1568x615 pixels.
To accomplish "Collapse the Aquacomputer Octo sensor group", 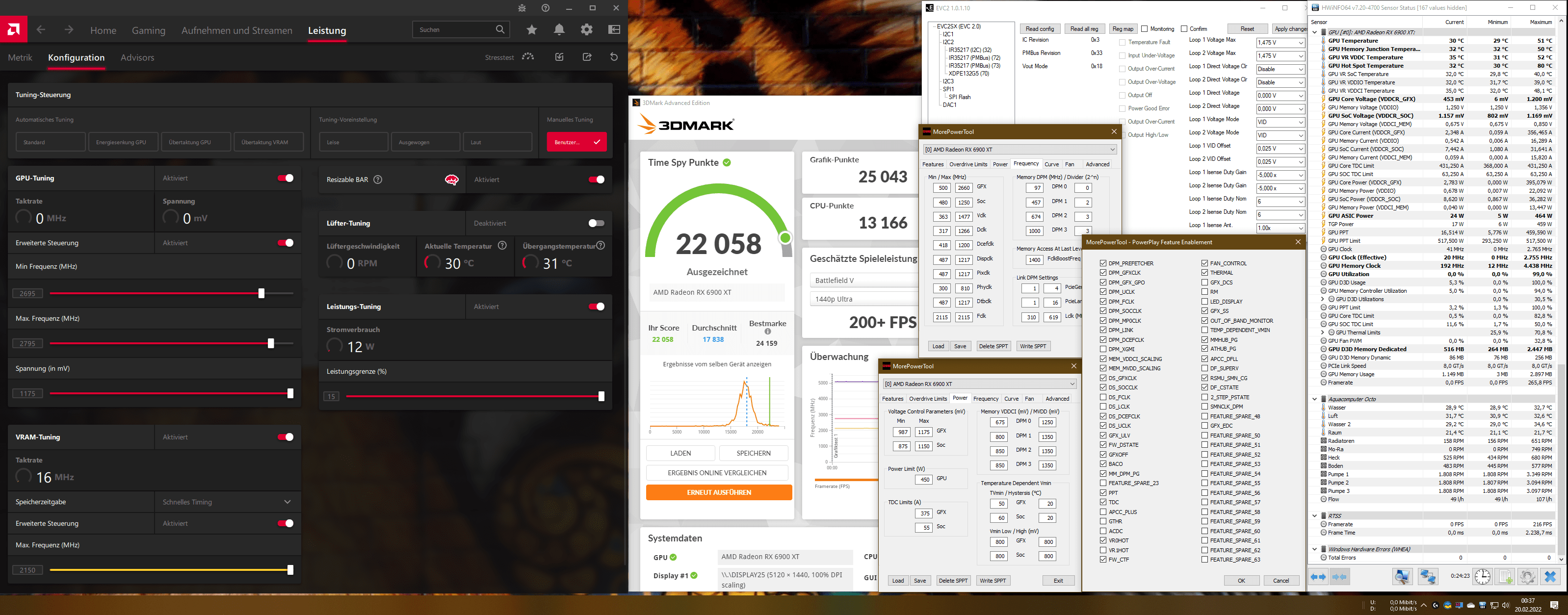I will point(1314,399).
